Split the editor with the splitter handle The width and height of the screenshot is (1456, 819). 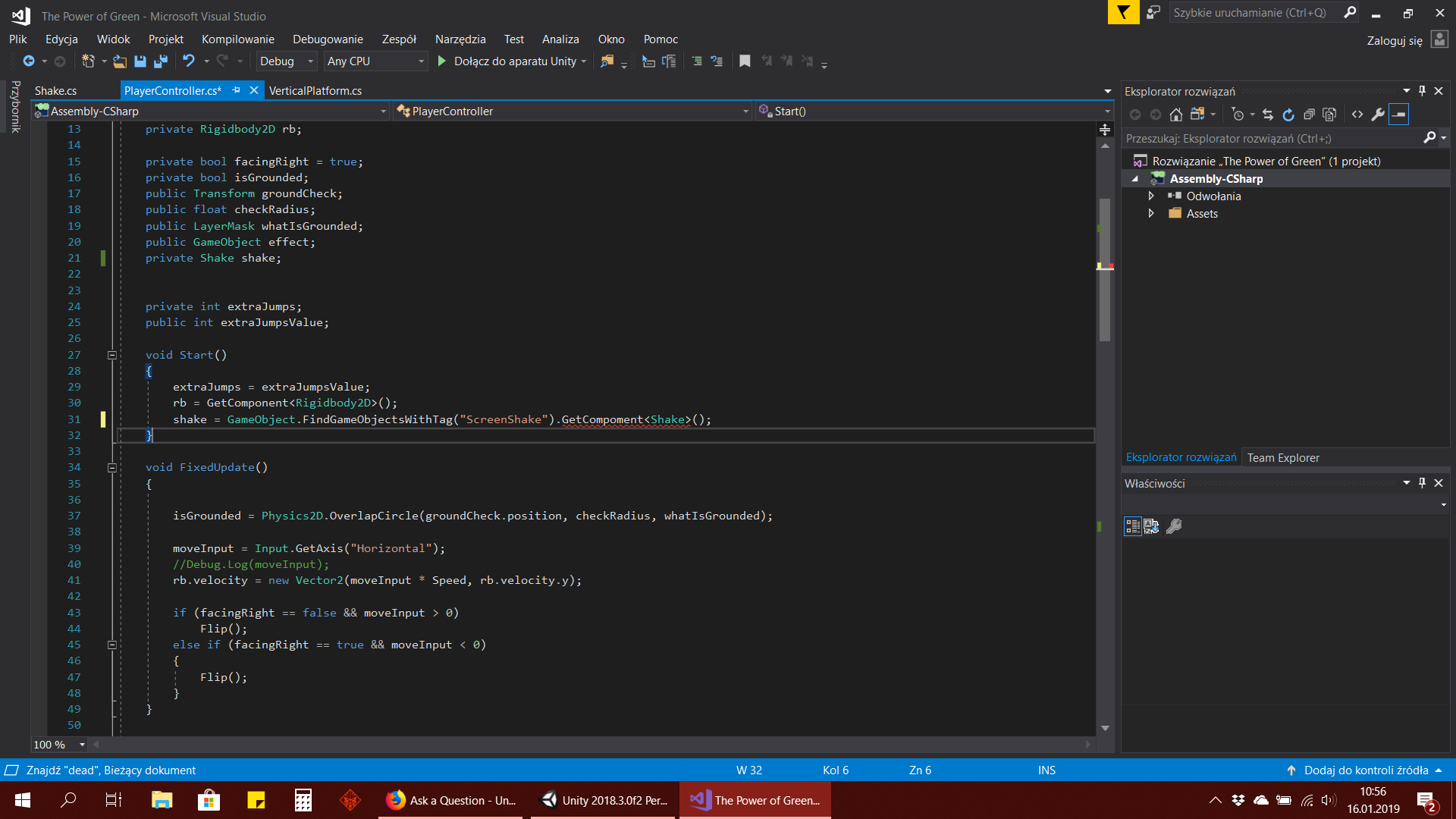coord(1105,130)
